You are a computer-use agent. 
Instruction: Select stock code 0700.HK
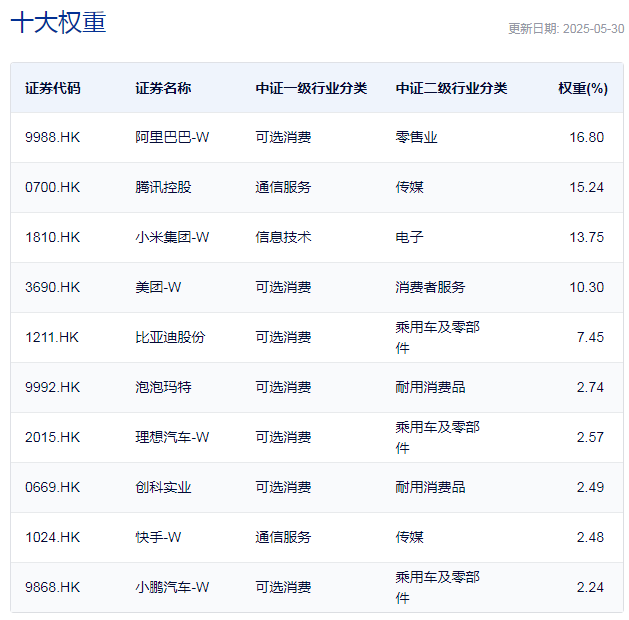pos(53,187)
